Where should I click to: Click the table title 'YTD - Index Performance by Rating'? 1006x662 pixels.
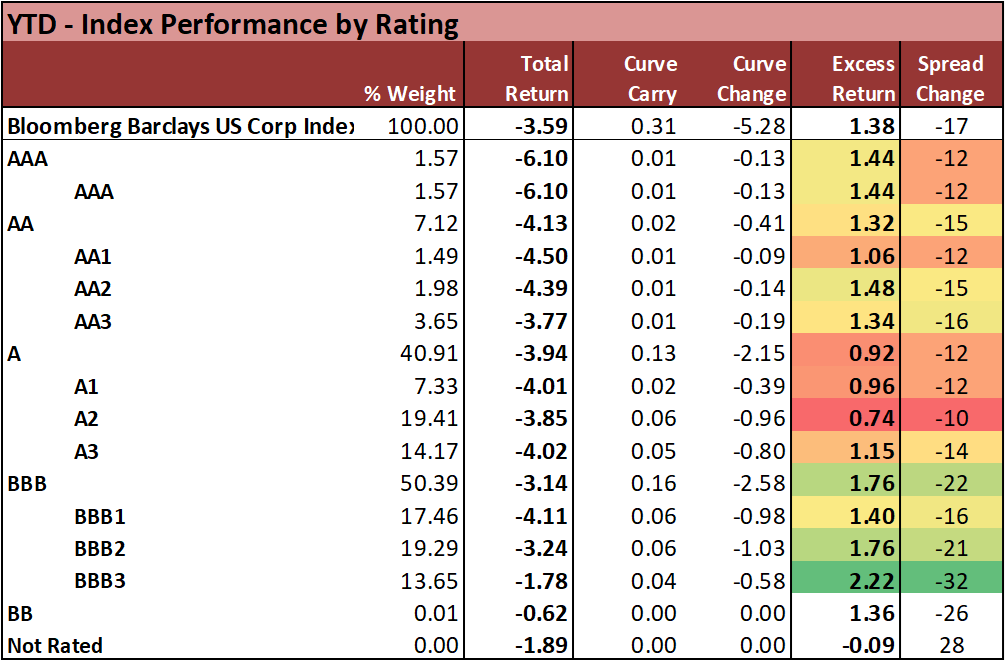pos(234,23)
